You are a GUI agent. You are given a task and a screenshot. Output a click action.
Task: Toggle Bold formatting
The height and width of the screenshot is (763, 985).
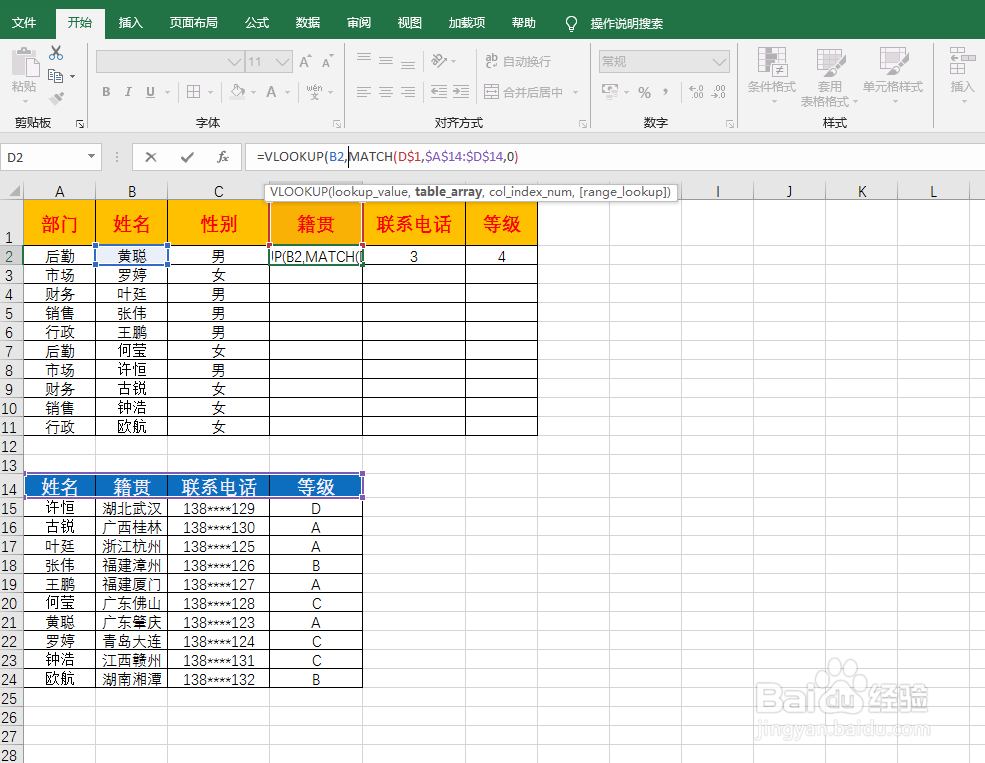[x=106, y=92]
